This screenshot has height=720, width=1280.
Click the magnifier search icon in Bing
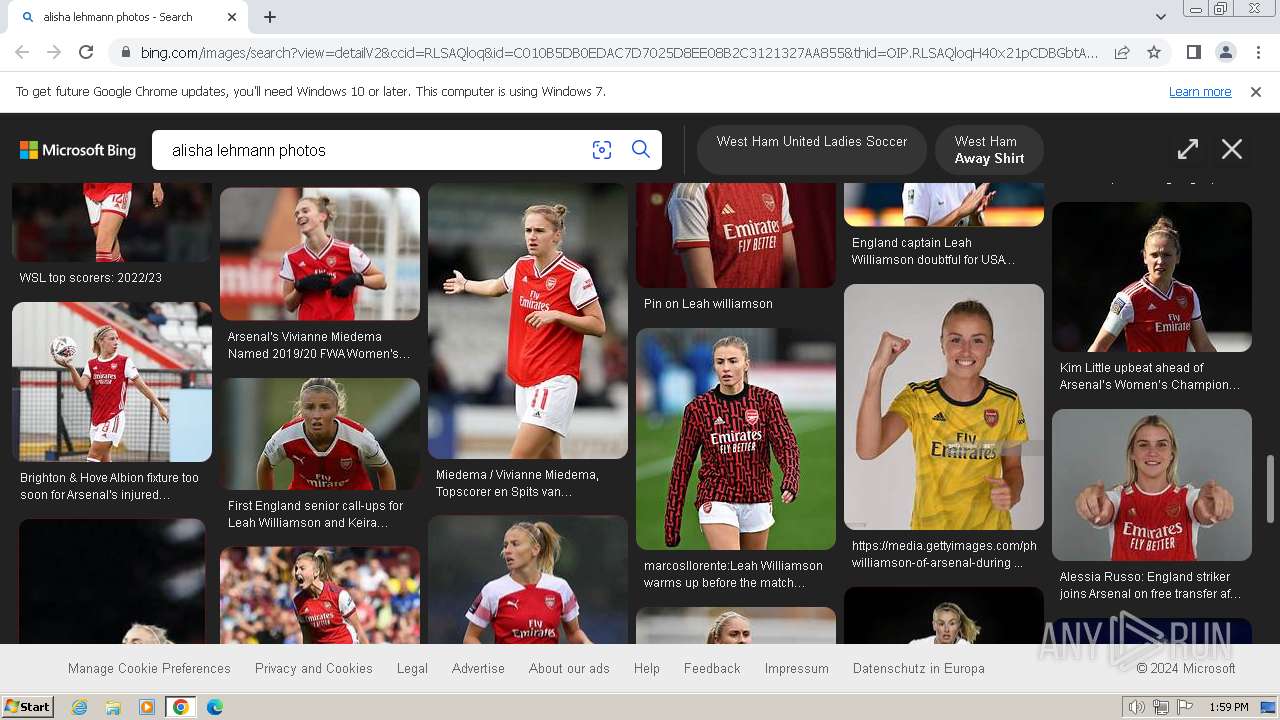(x=641, y=150)
